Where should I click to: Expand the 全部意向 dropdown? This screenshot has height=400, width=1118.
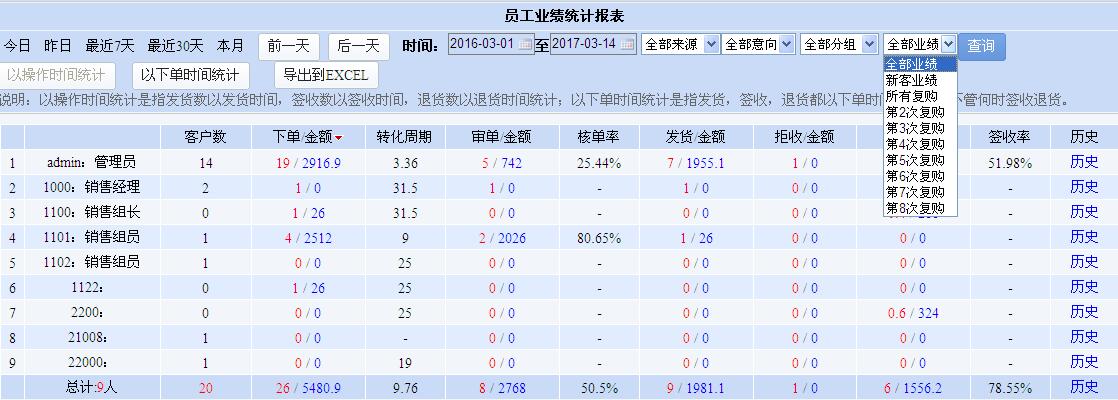(x=758, y=45)
